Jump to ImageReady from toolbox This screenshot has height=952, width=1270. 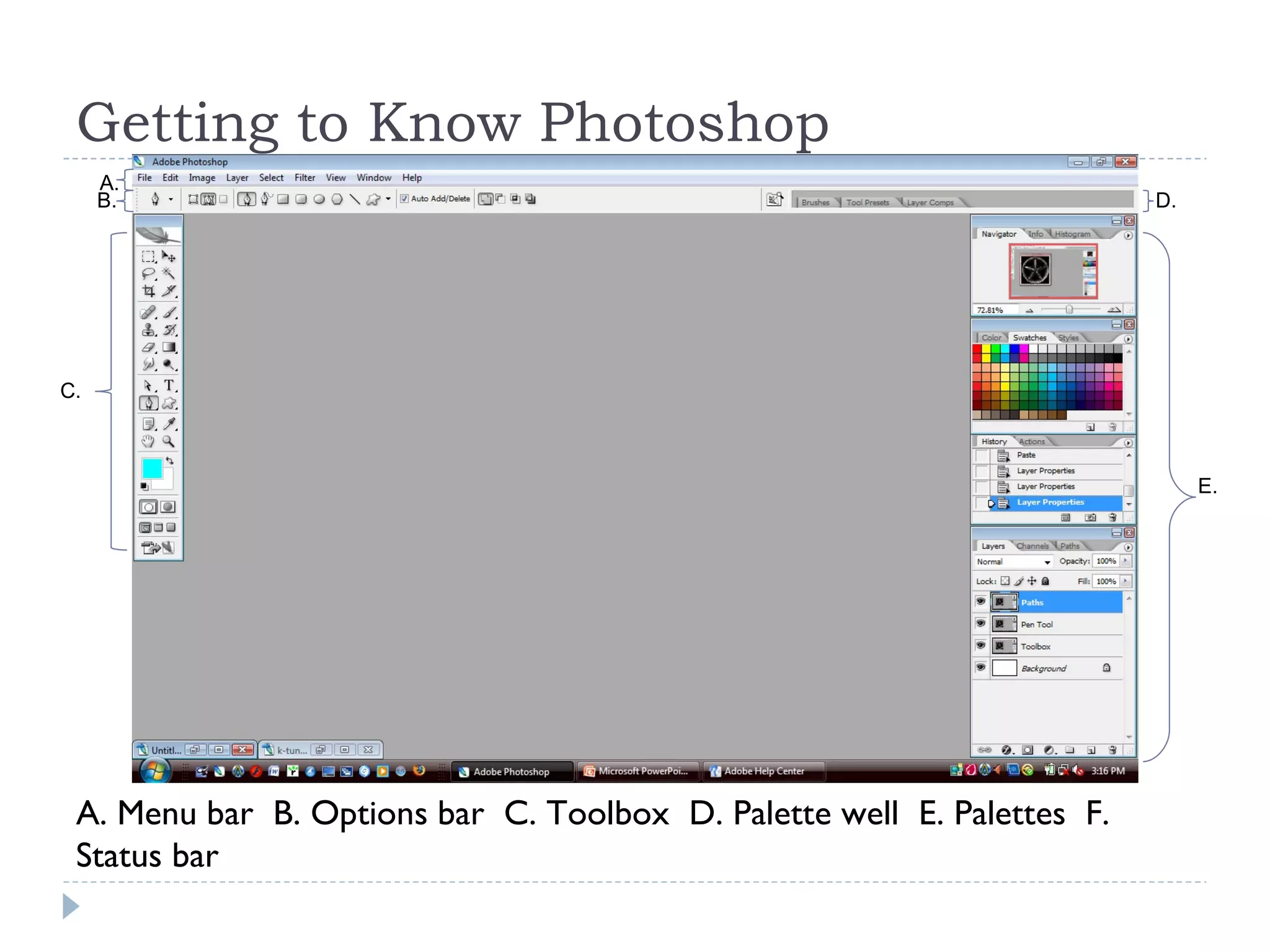click(158, 548)
